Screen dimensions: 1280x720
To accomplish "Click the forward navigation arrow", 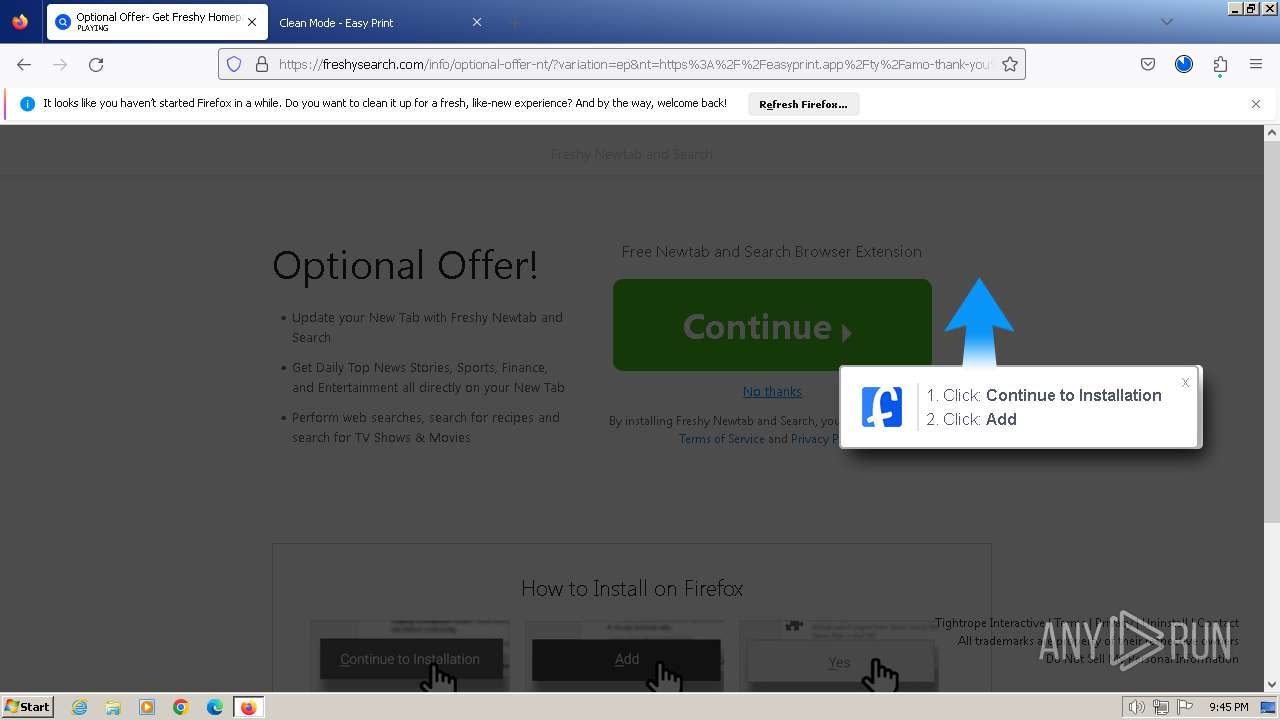I will (60, 64).
